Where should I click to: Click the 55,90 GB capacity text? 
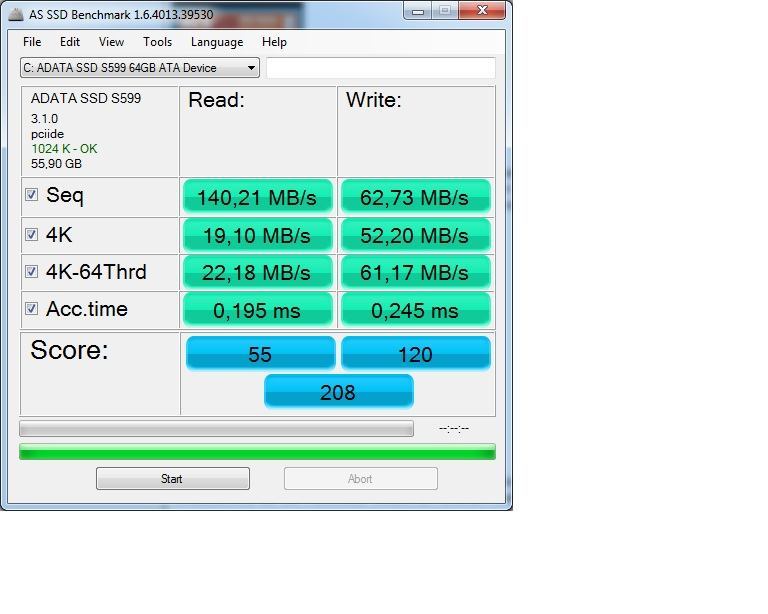coord(56,164)
